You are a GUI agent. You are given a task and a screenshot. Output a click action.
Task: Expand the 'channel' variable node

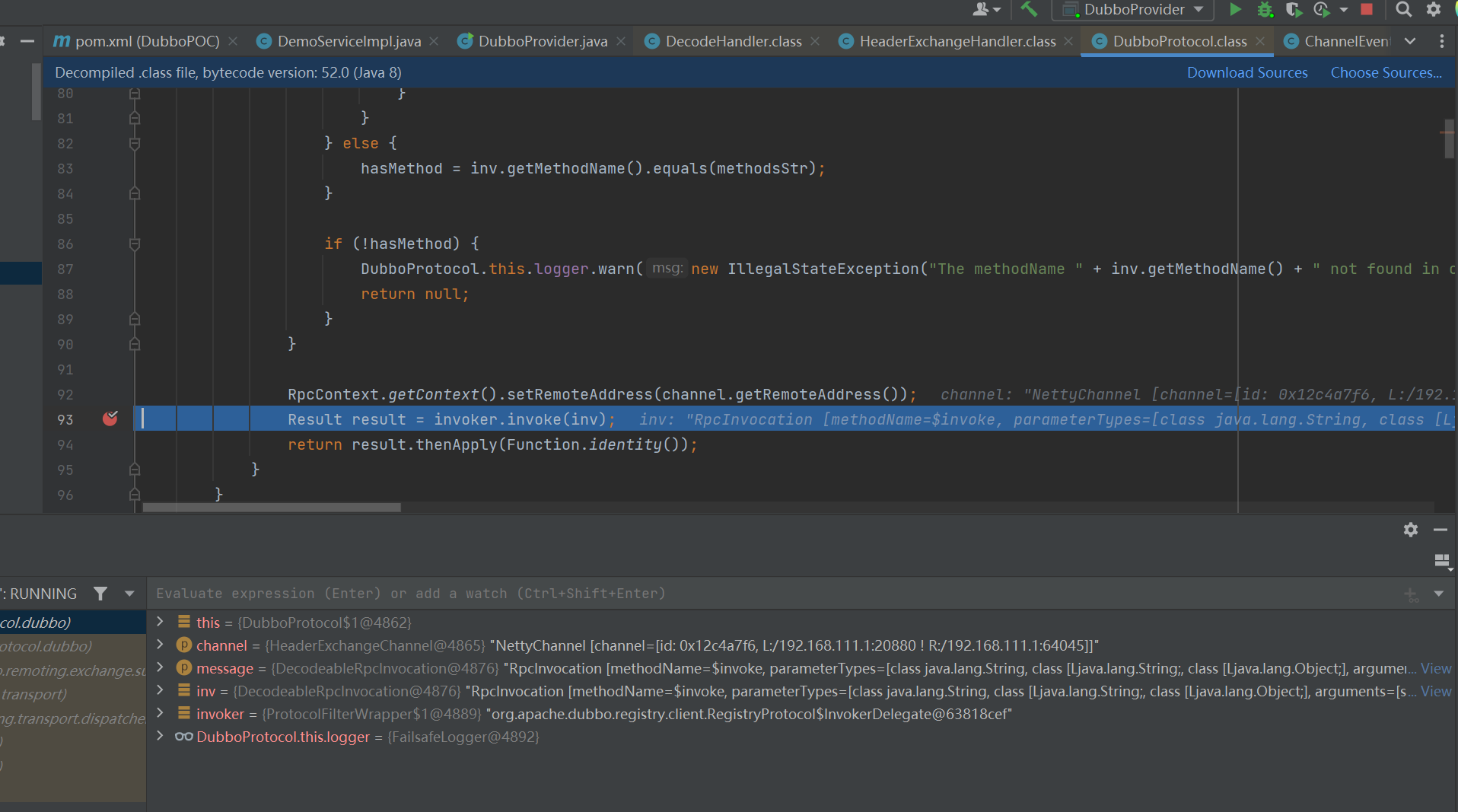click(x=160, y=644)
